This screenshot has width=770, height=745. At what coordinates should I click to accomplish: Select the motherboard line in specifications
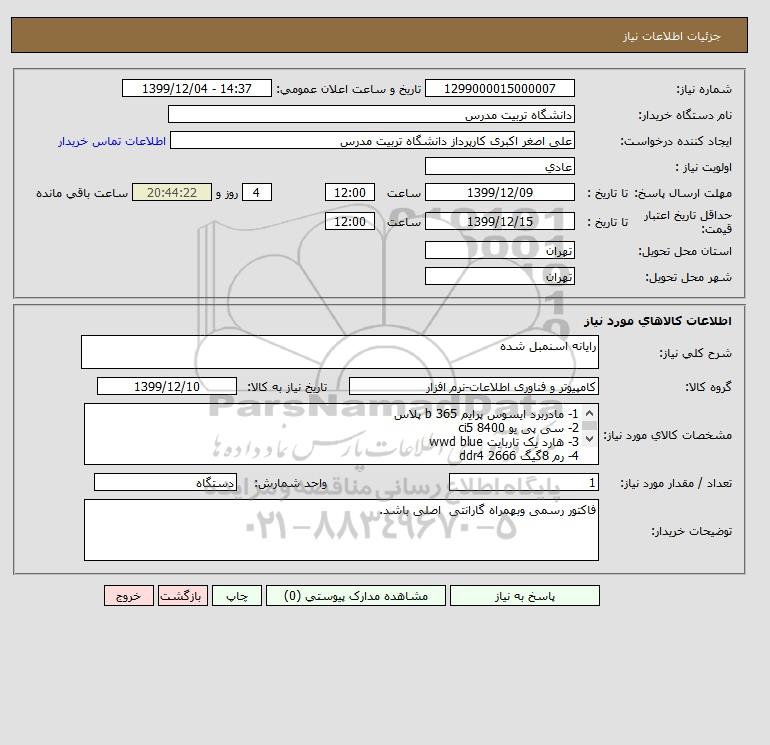pyautogui.click(x=486, y=414)
